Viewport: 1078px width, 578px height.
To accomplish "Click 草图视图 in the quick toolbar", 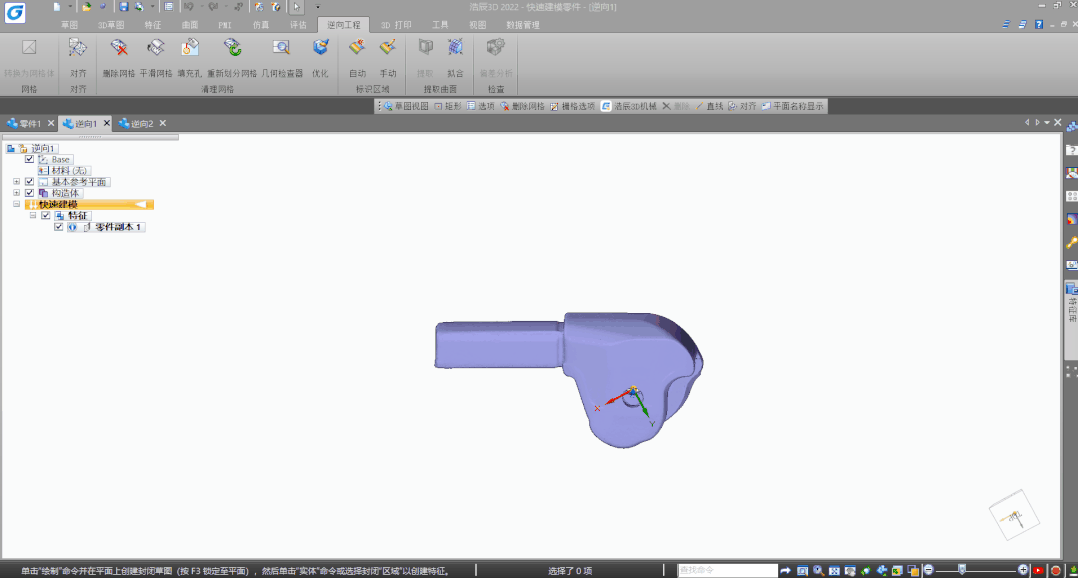I will (x=405, y=106).
